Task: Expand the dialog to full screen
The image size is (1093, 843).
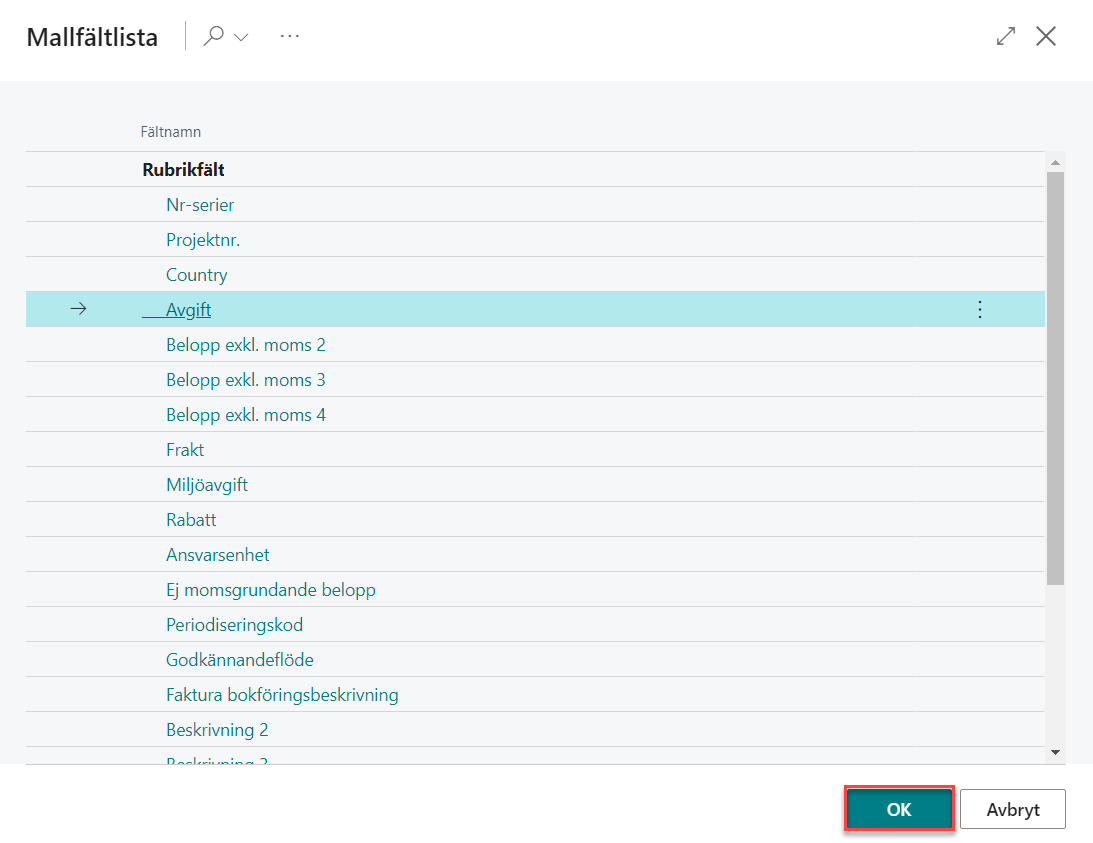Action: (x=1006, y=37)
